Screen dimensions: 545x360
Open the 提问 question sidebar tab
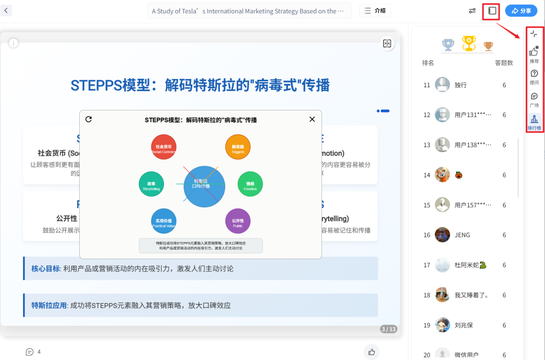coord(534,77)
